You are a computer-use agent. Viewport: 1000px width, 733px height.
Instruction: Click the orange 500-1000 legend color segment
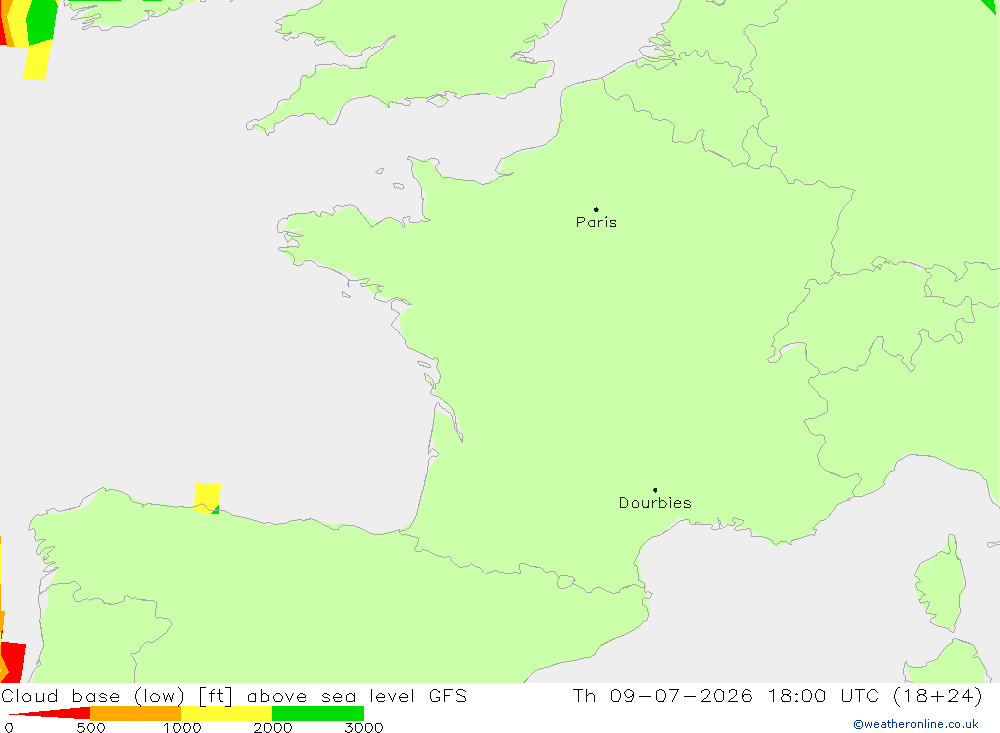pos(136,713)
